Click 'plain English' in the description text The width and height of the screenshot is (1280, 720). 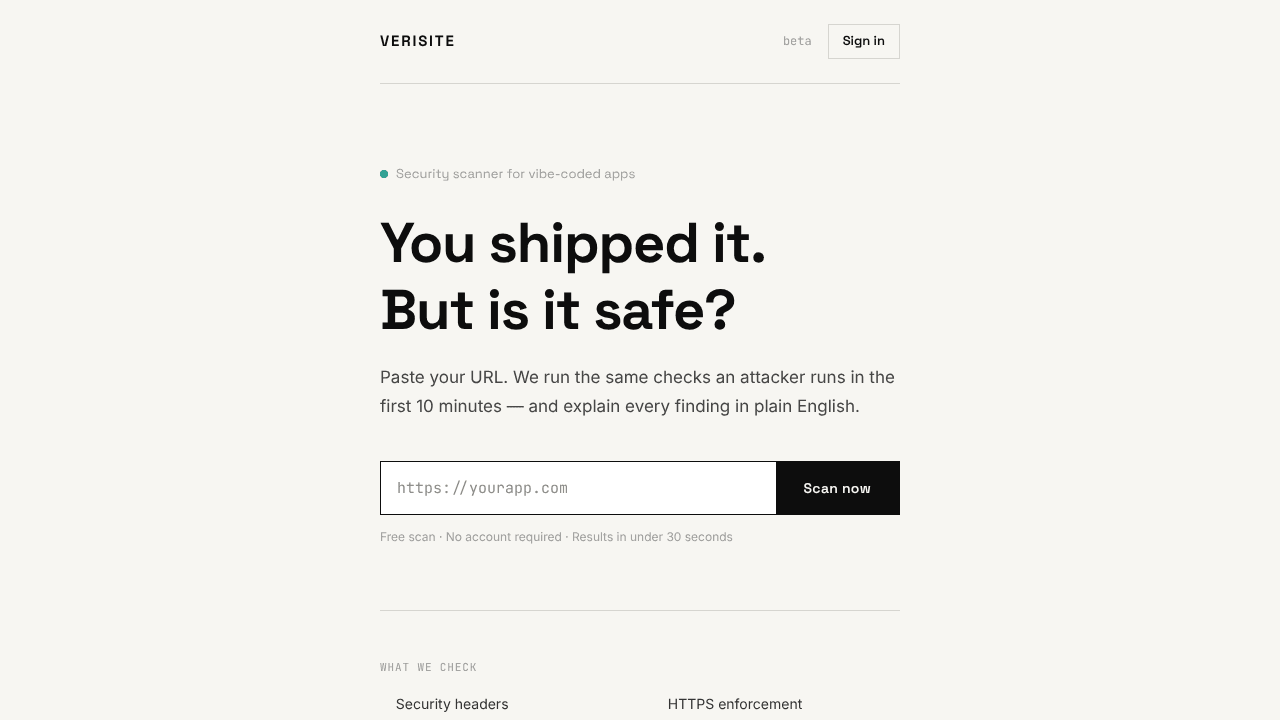806,406
